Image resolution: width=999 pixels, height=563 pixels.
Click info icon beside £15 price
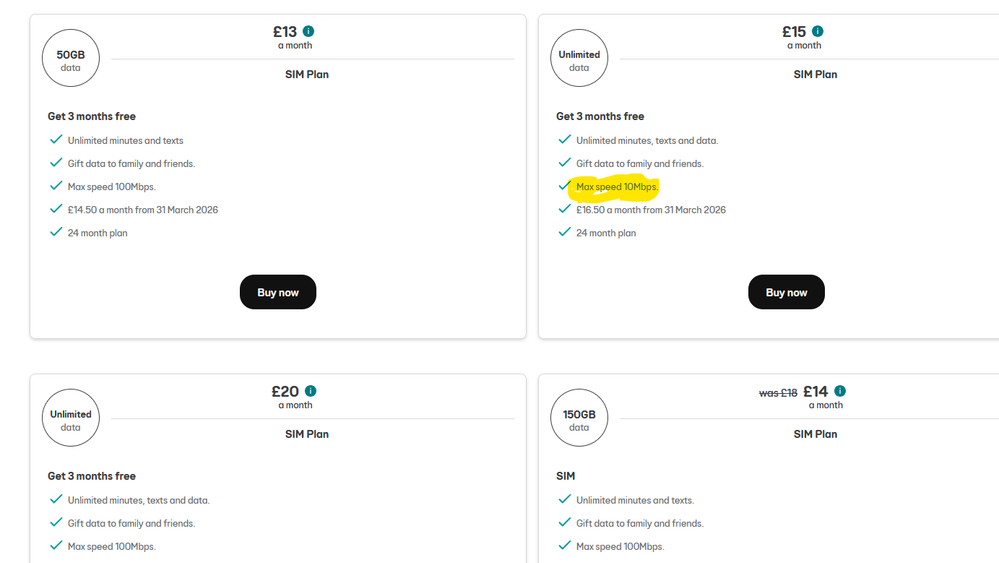818,32
